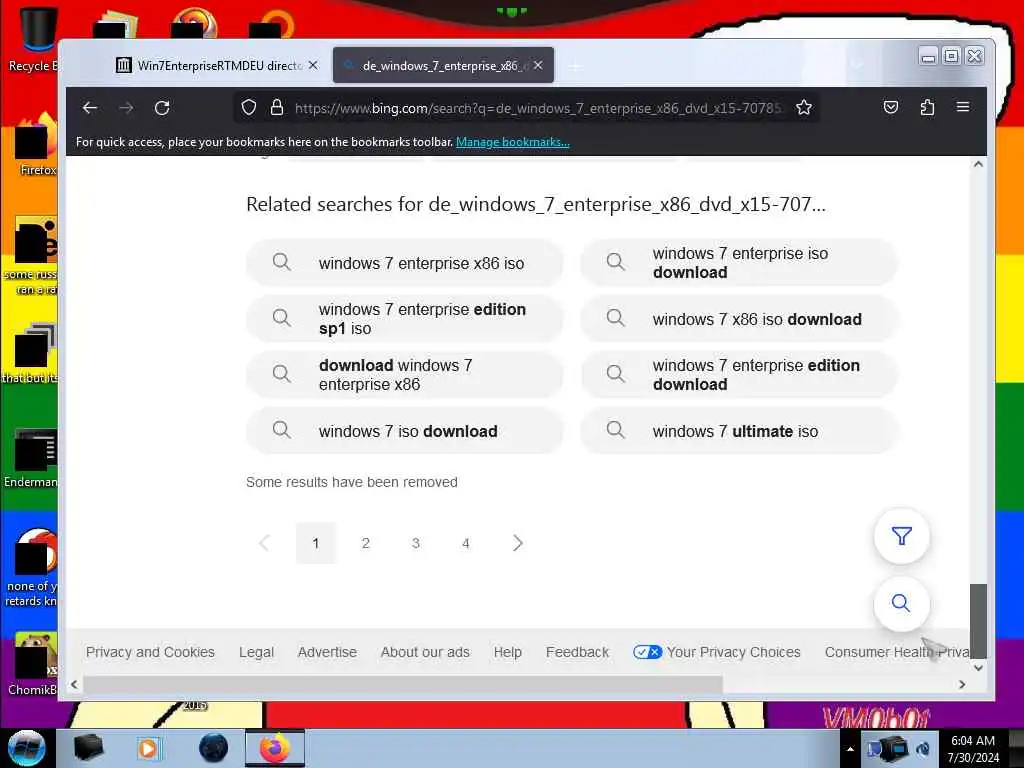Open the Advertise footer link
This screenshot has height=768, width=1024.
(x=327, y=652)
